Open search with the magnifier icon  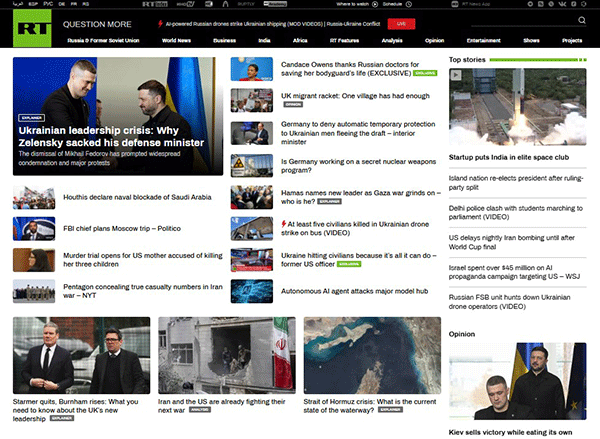click(x=582, y=20)
